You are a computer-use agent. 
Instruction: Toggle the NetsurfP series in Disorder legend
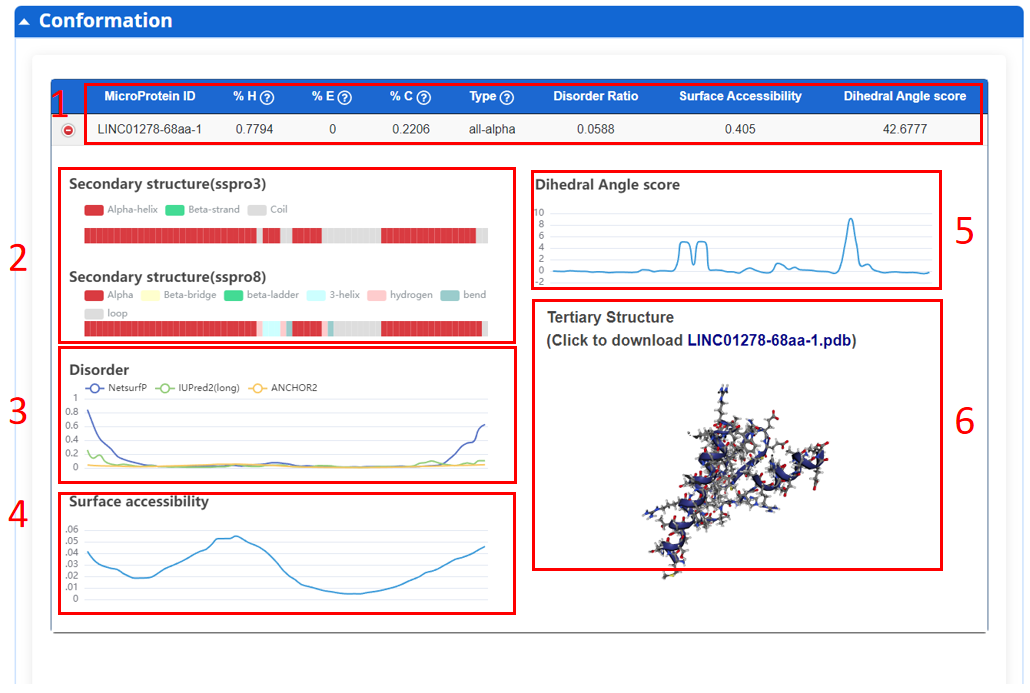117,388
